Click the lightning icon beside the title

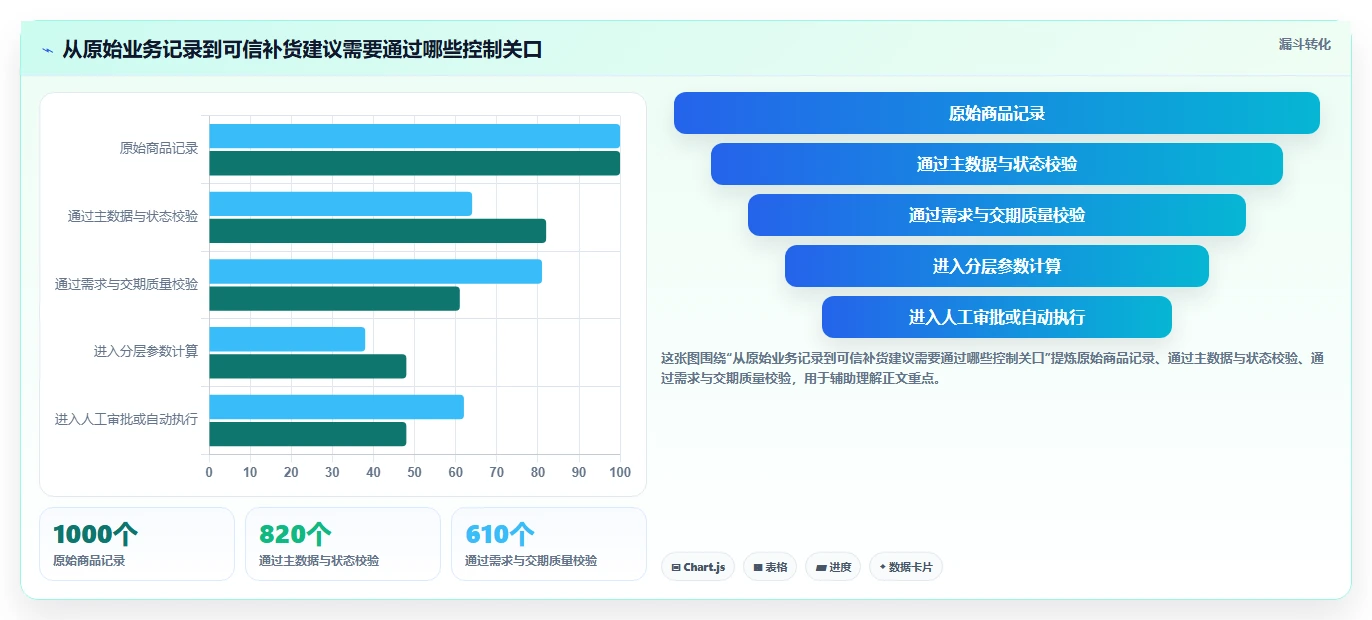48,50
